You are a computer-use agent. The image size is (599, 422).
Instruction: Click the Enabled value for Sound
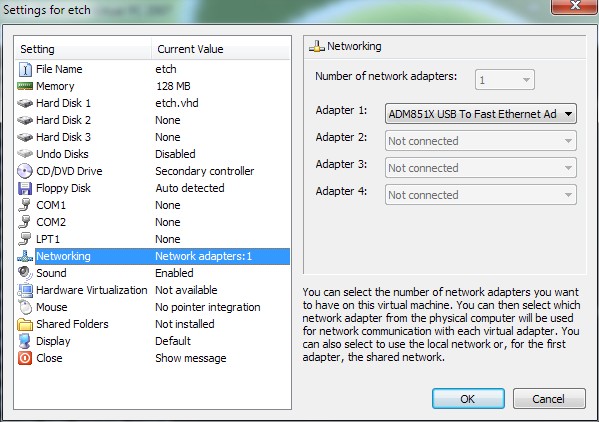pyautogui.click(x=174, y=273)
